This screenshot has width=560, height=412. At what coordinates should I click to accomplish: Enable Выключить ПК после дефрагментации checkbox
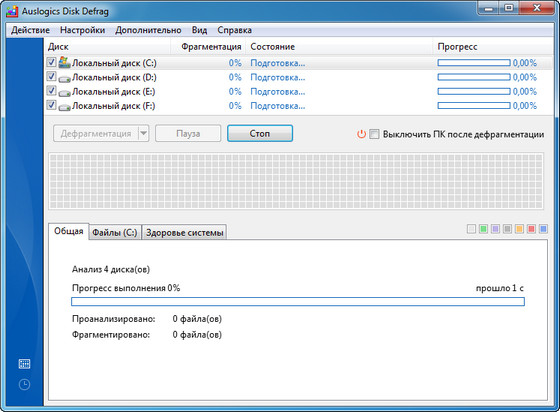[374, 134]
